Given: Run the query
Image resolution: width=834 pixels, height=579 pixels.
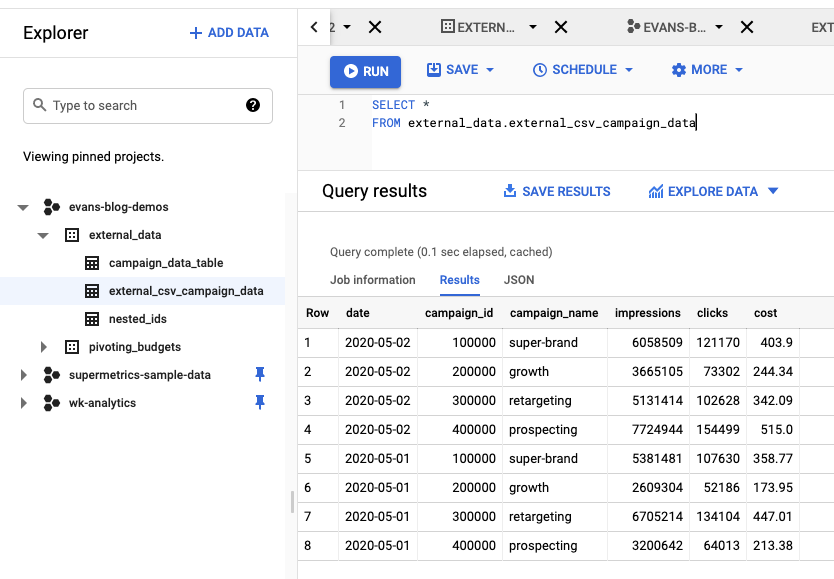Looking at the screenshot, I should (366, 71).
